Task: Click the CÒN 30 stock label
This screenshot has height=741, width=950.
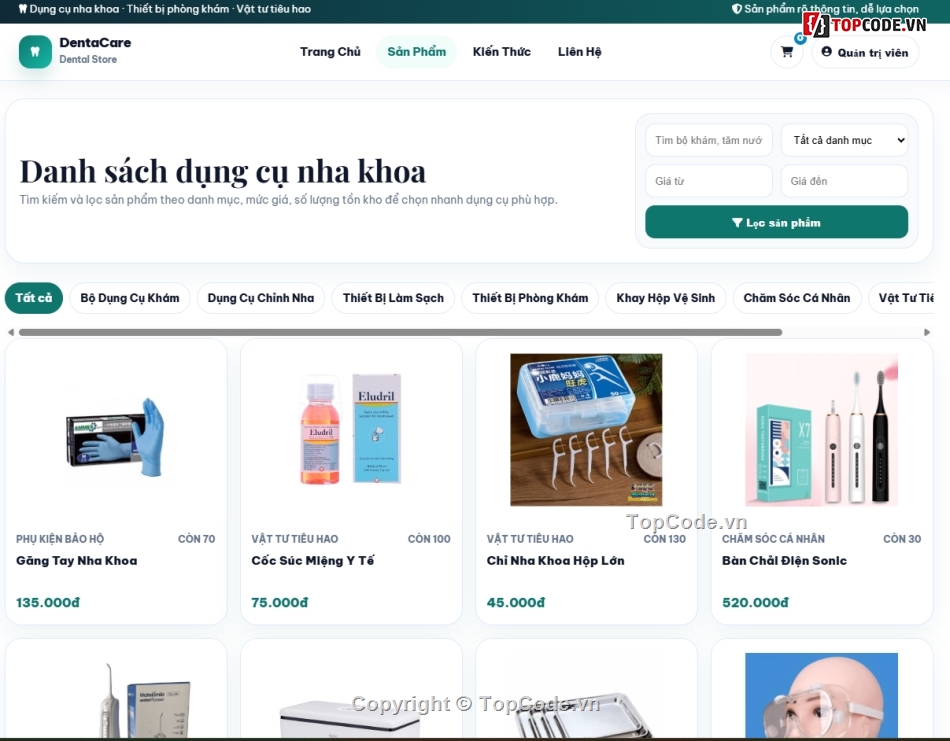Action: pyautogui.click(x=902, y=539)
